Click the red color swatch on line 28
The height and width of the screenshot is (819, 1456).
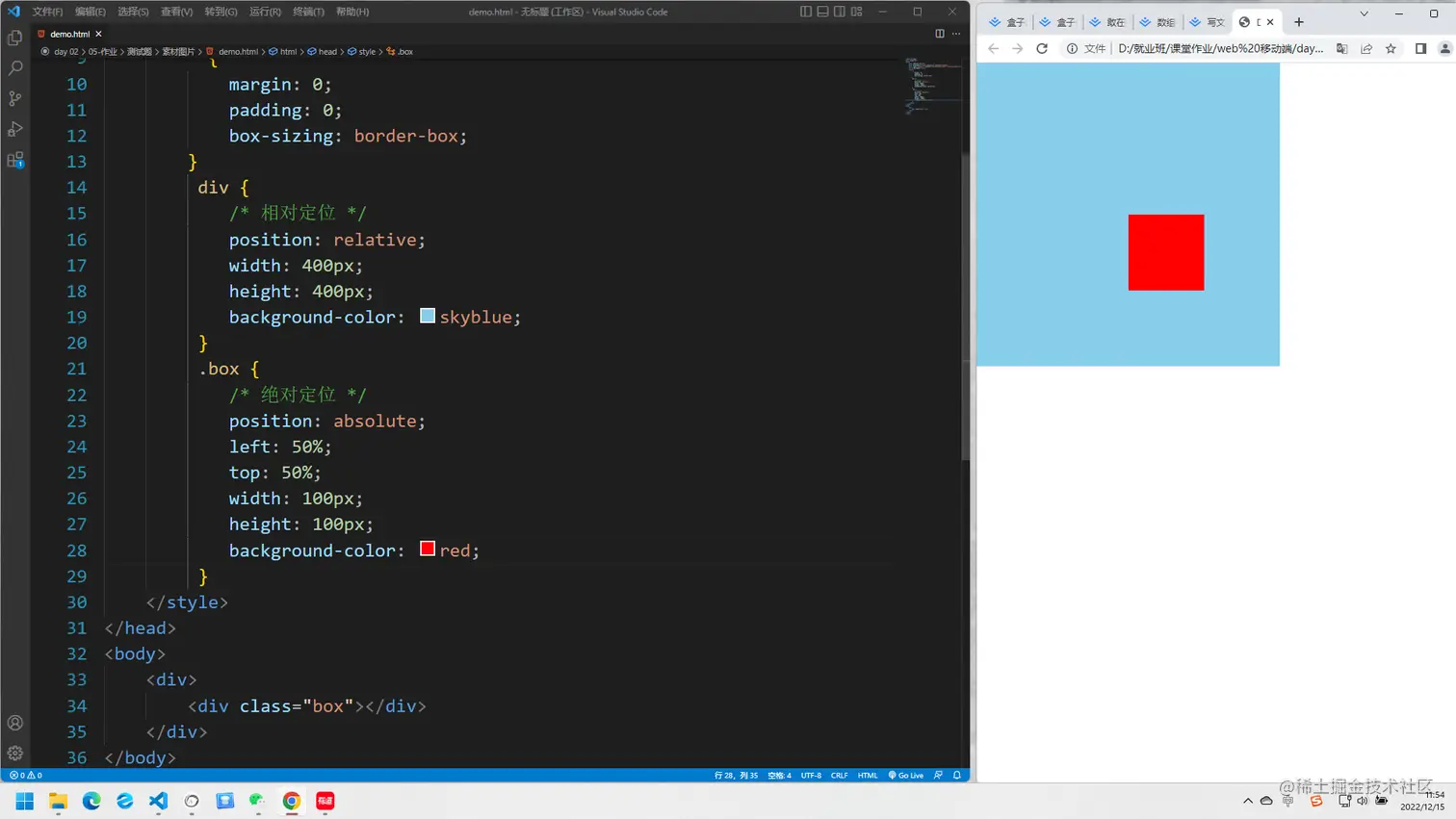coord(428,549)
